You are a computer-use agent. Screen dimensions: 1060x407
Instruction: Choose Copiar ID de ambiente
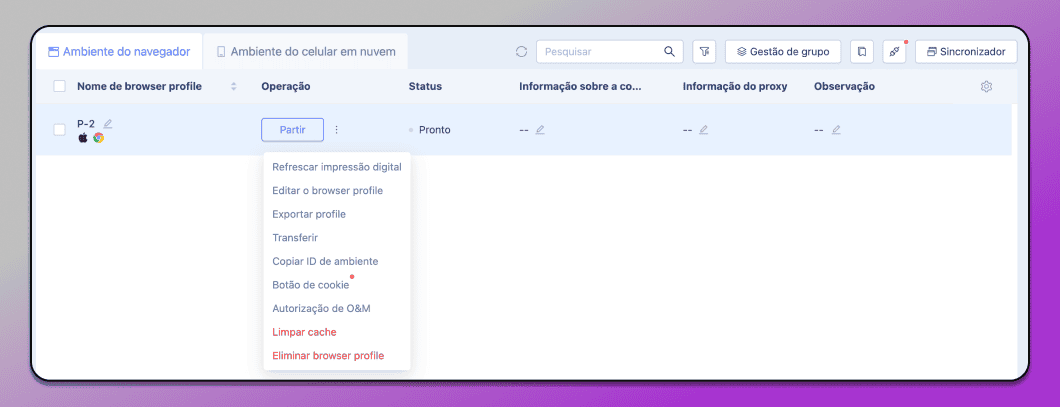337,261
